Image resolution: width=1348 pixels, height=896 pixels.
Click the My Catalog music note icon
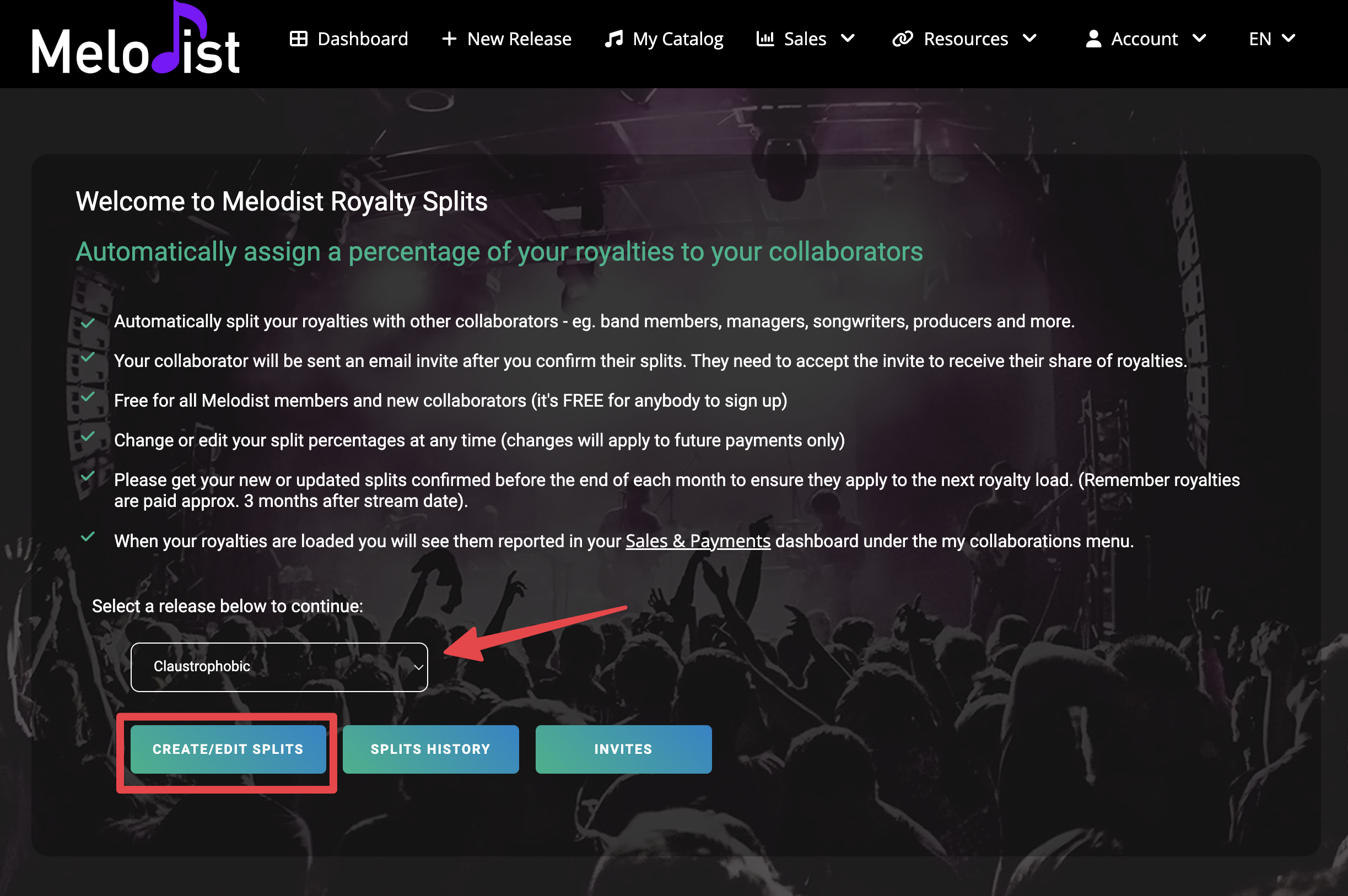614,39
